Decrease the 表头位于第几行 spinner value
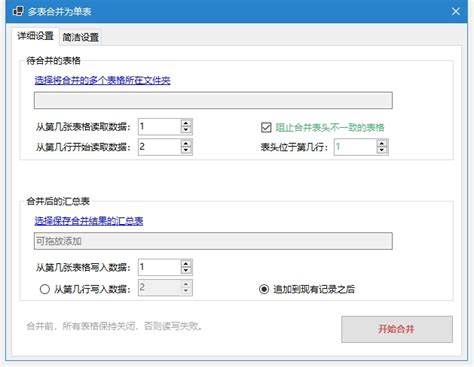 pyautogui.click(x=382, y=151)
